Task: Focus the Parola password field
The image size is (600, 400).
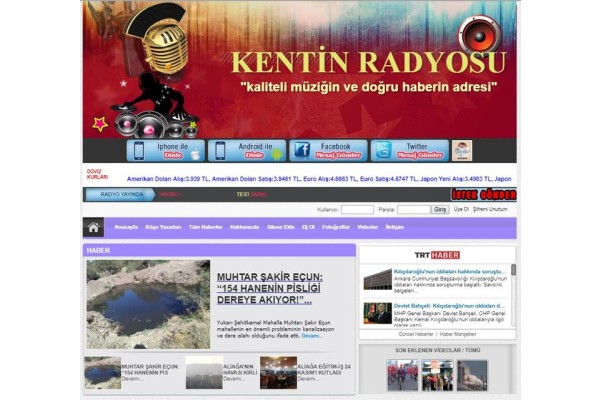Action: (x=414, y=209)
